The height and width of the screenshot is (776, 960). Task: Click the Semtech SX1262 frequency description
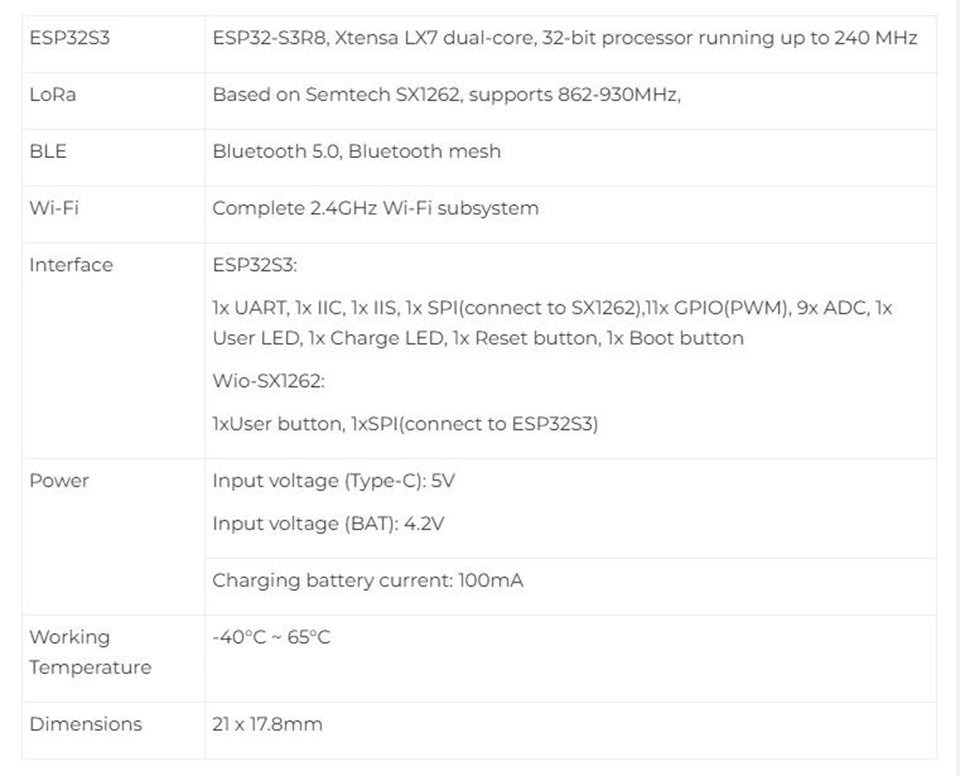point(446,95)
